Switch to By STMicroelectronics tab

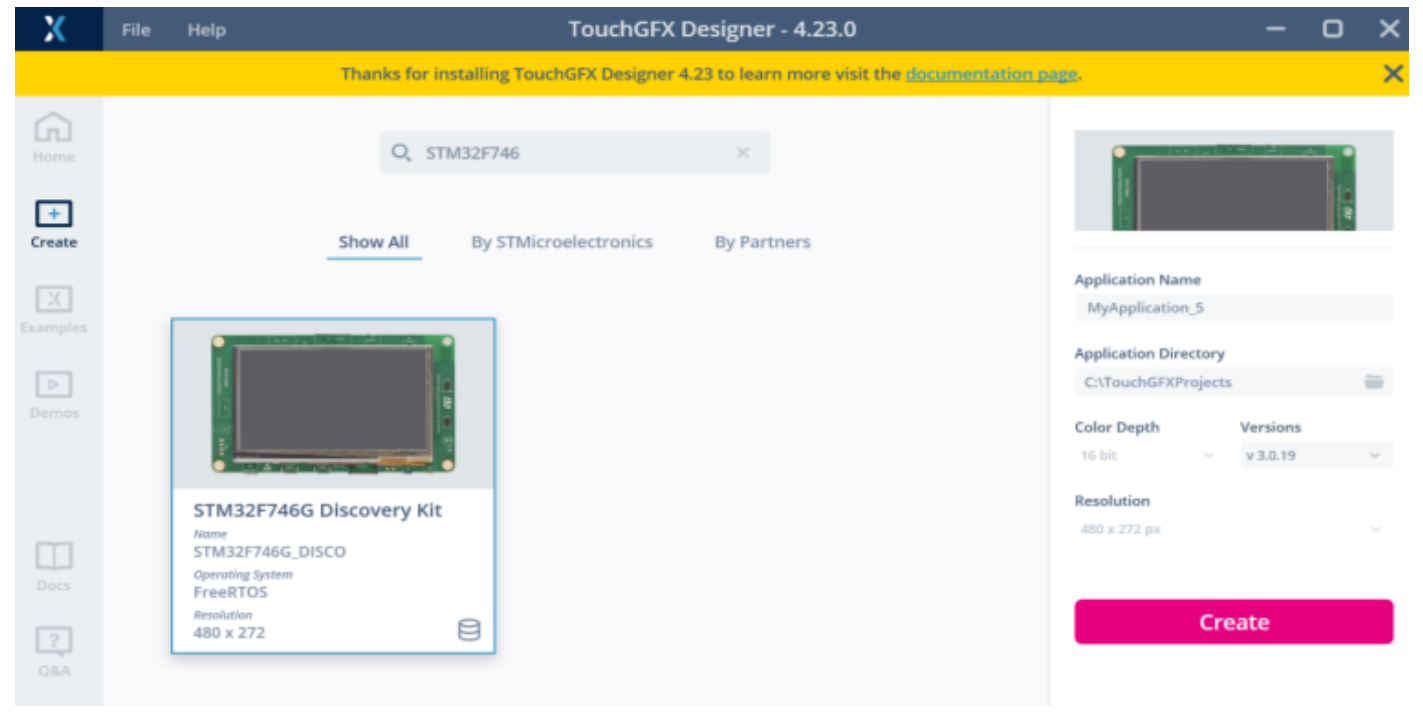(562, 242)
